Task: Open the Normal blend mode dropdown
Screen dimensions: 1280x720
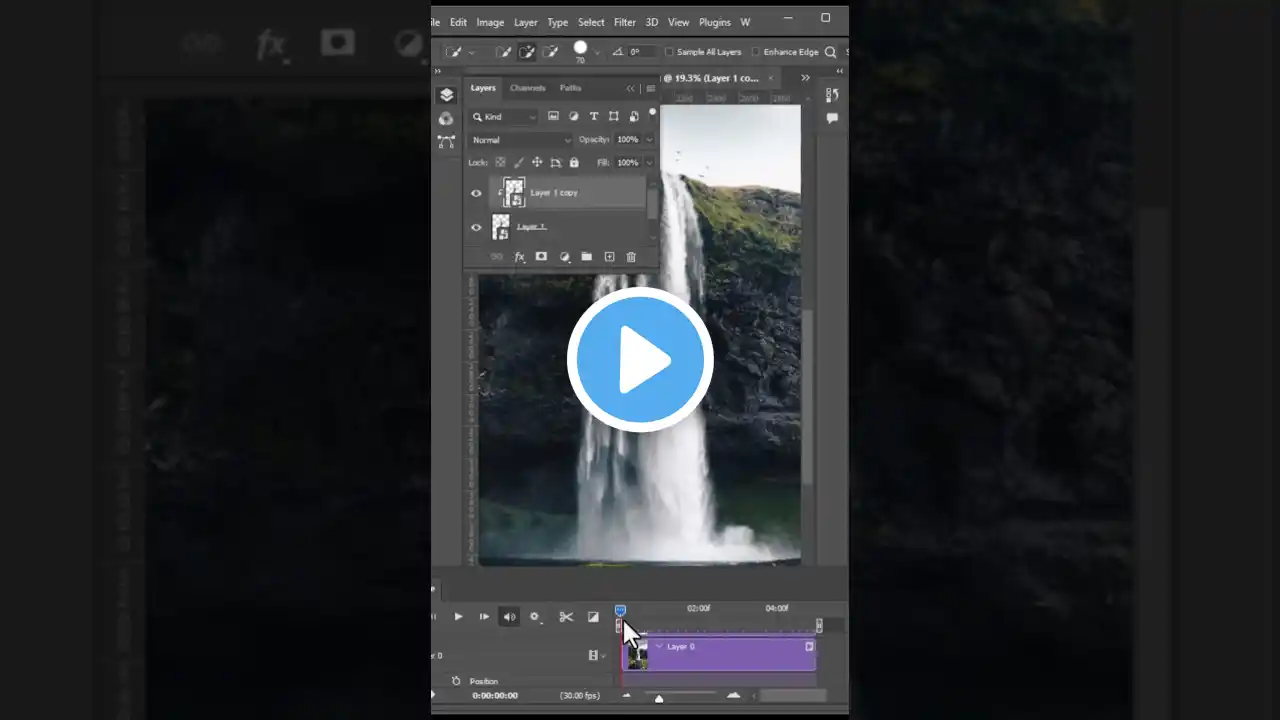Action: tap(520, 140)
